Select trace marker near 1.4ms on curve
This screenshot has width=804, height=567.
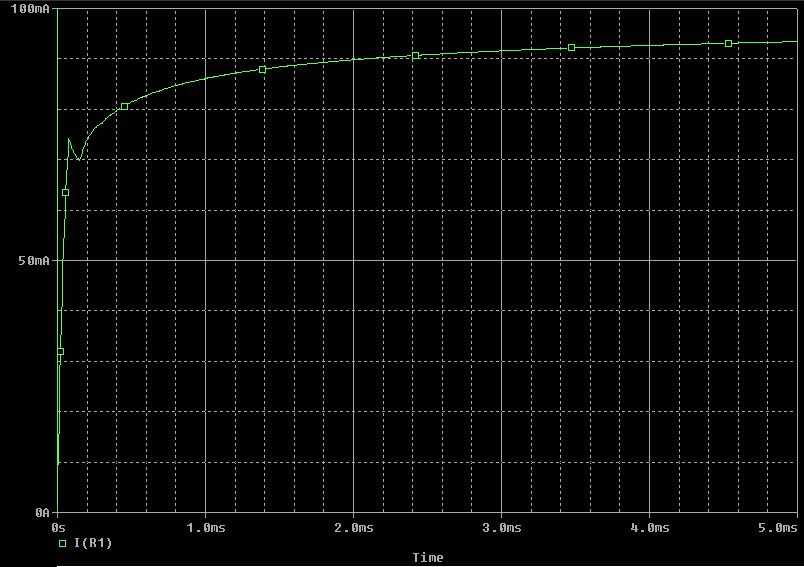click(x=263, y=69)
